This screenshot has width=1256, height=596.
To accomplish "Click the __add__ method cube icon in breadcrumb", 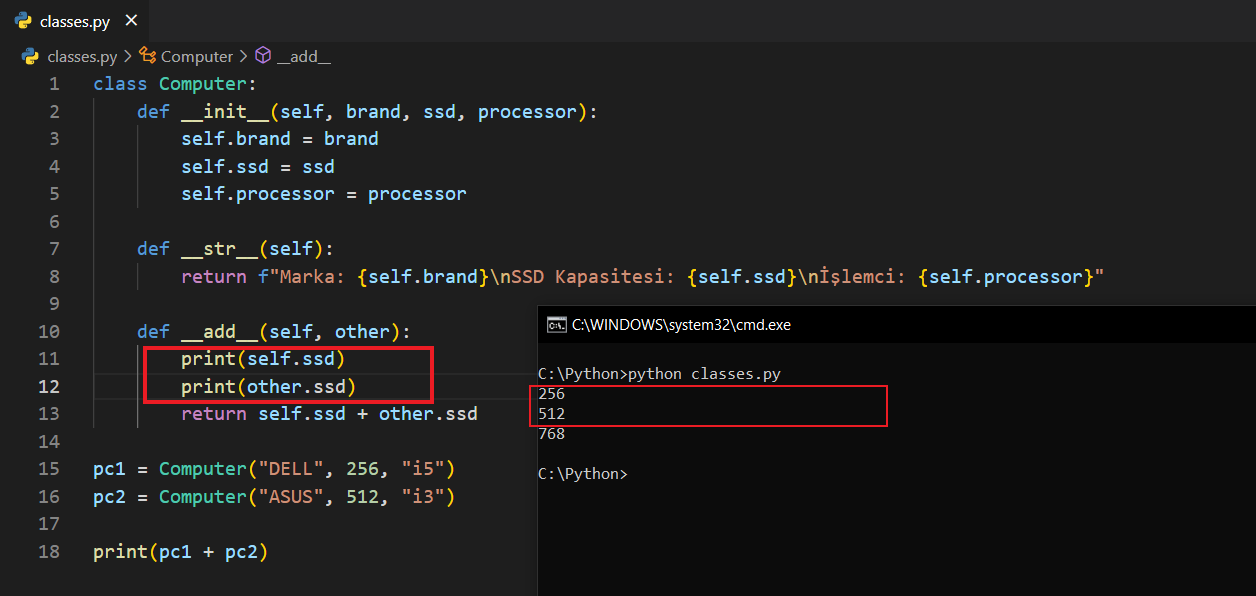I will (263, 56).
